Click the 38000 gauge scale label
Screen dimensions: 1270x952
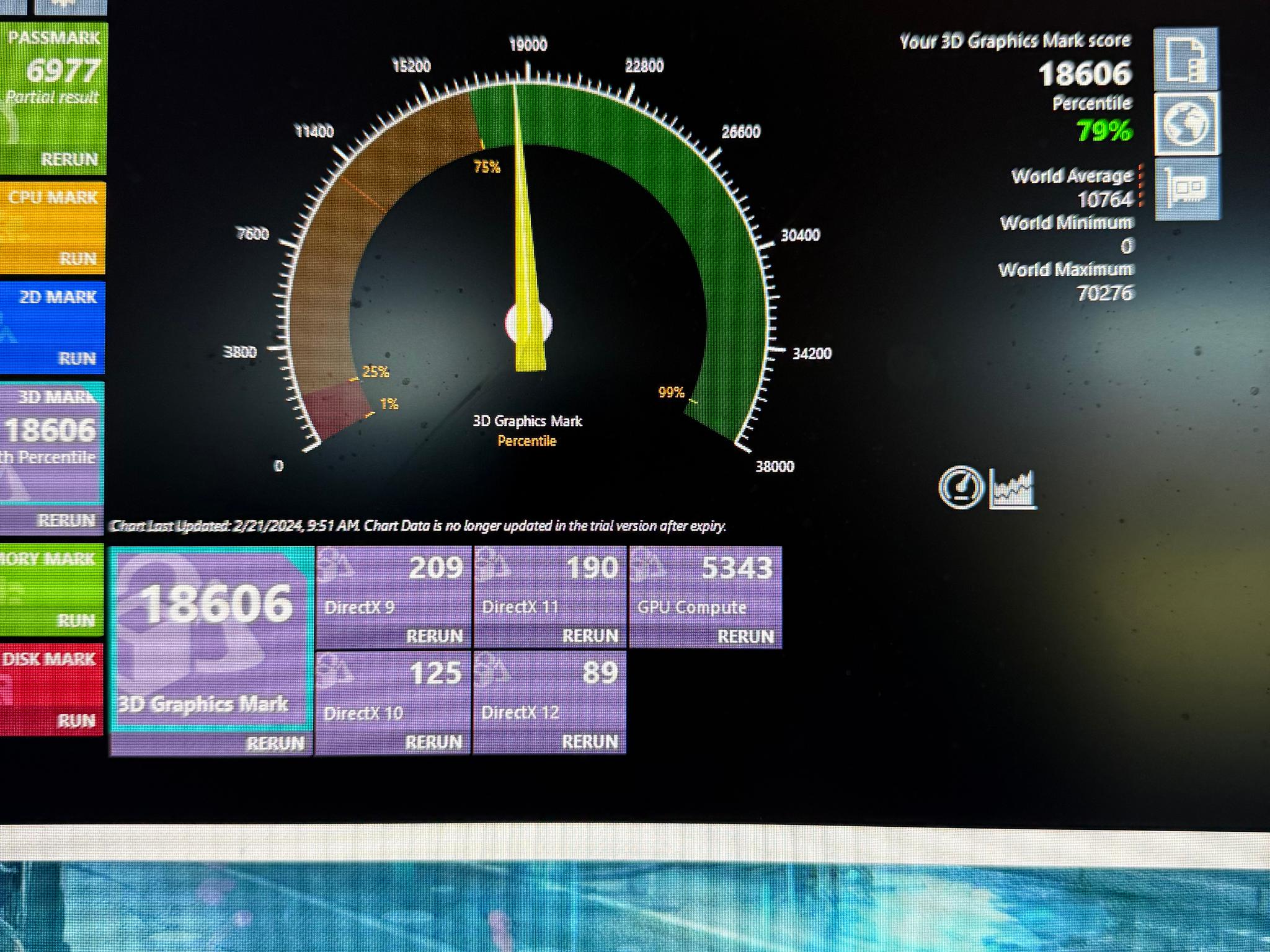775,467
